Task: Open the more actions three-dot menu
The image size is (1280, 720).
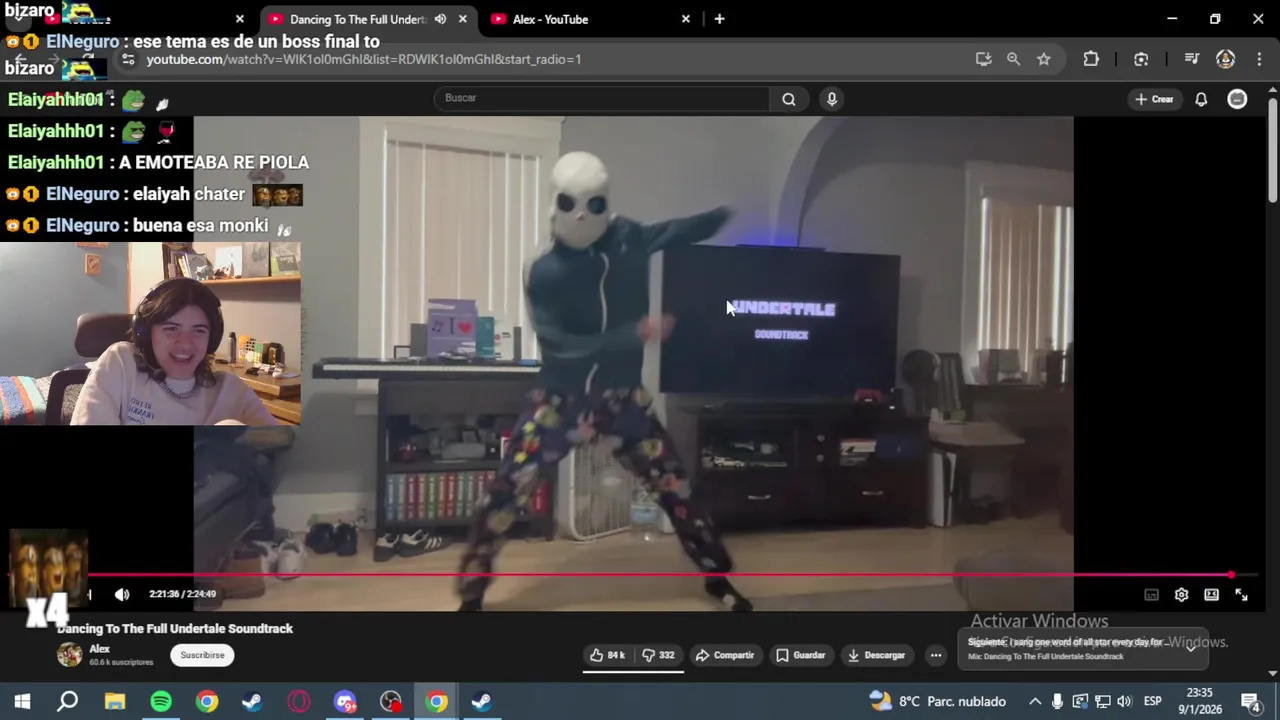Action: [936, 655]
